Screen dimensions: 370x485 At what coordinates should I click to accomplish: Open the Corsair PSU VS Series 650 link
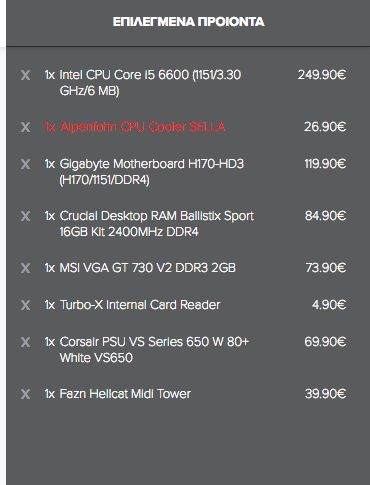pyautogui.click(x=147, y=350)
